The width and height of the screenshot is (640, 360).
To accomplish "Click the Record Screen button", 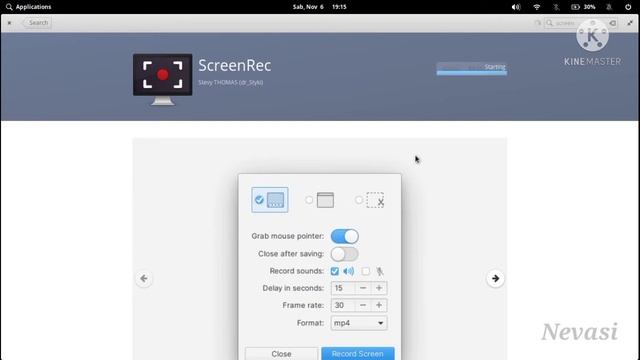I will coord(358,353).
